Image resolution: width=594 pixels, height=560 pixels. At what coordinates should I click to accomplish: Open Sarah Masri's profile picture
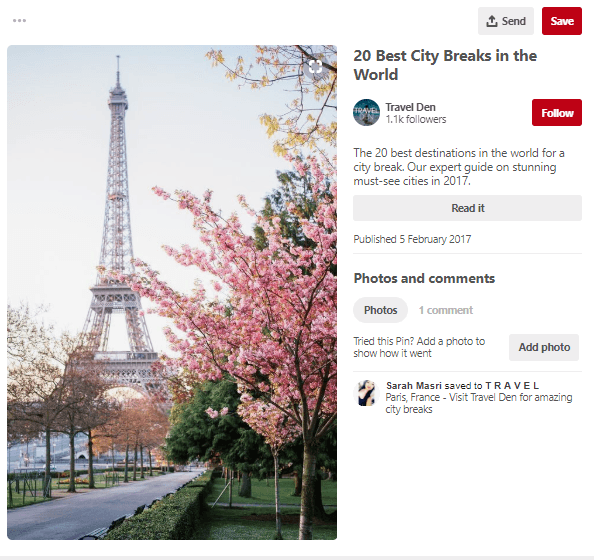point(366,393)
